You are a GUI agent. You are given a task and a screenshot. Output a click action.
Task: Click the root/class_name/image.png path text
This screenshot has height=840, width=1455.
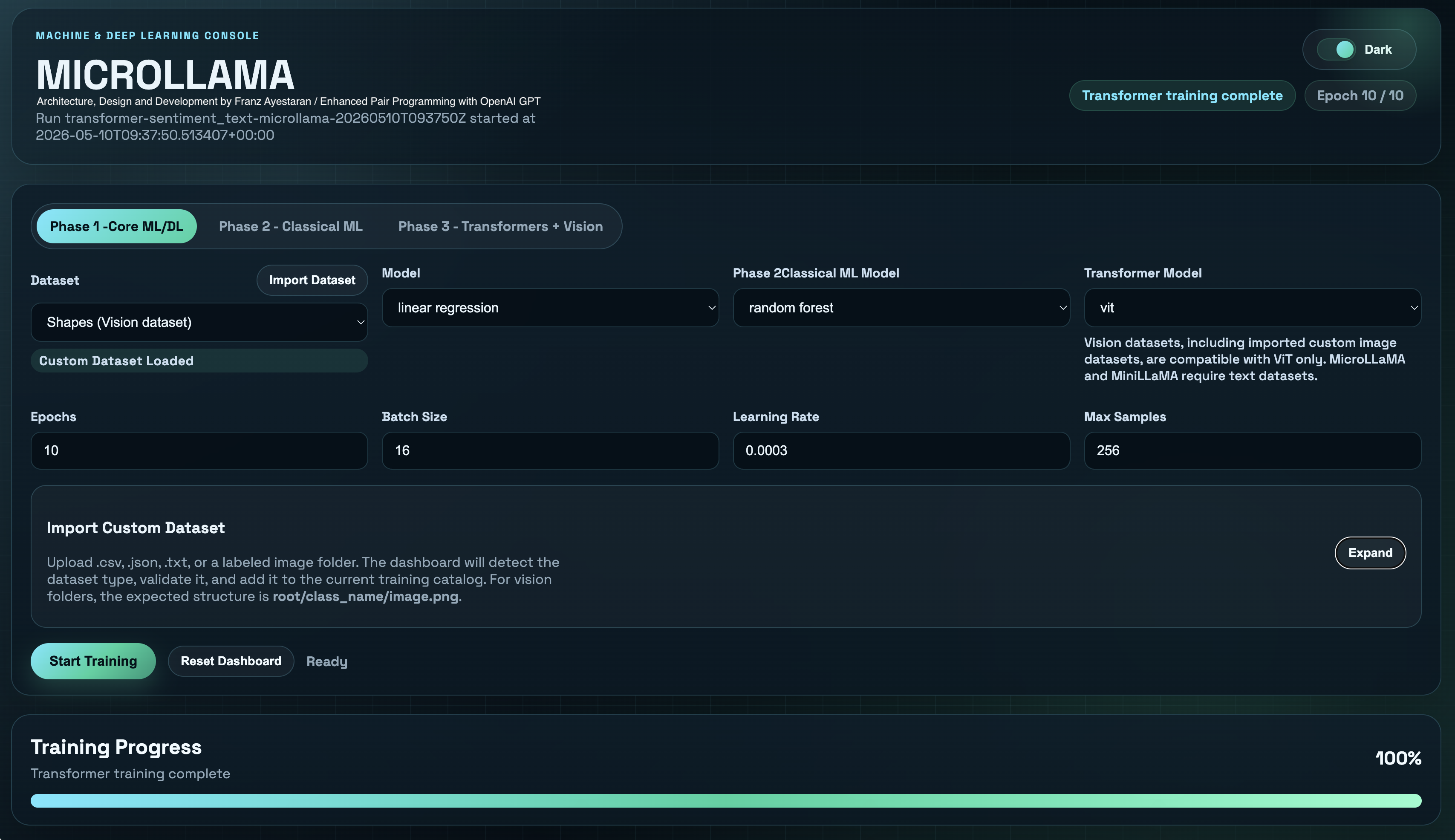365,597
